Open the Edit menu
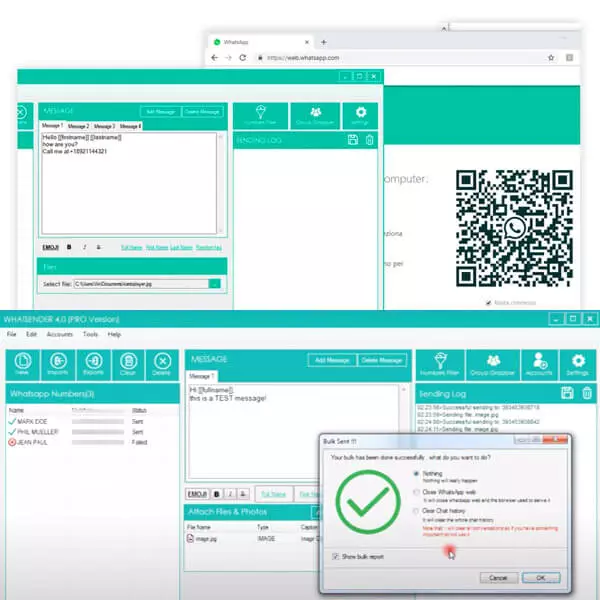This screenshot has width=600, height=600. click(31, 334)
